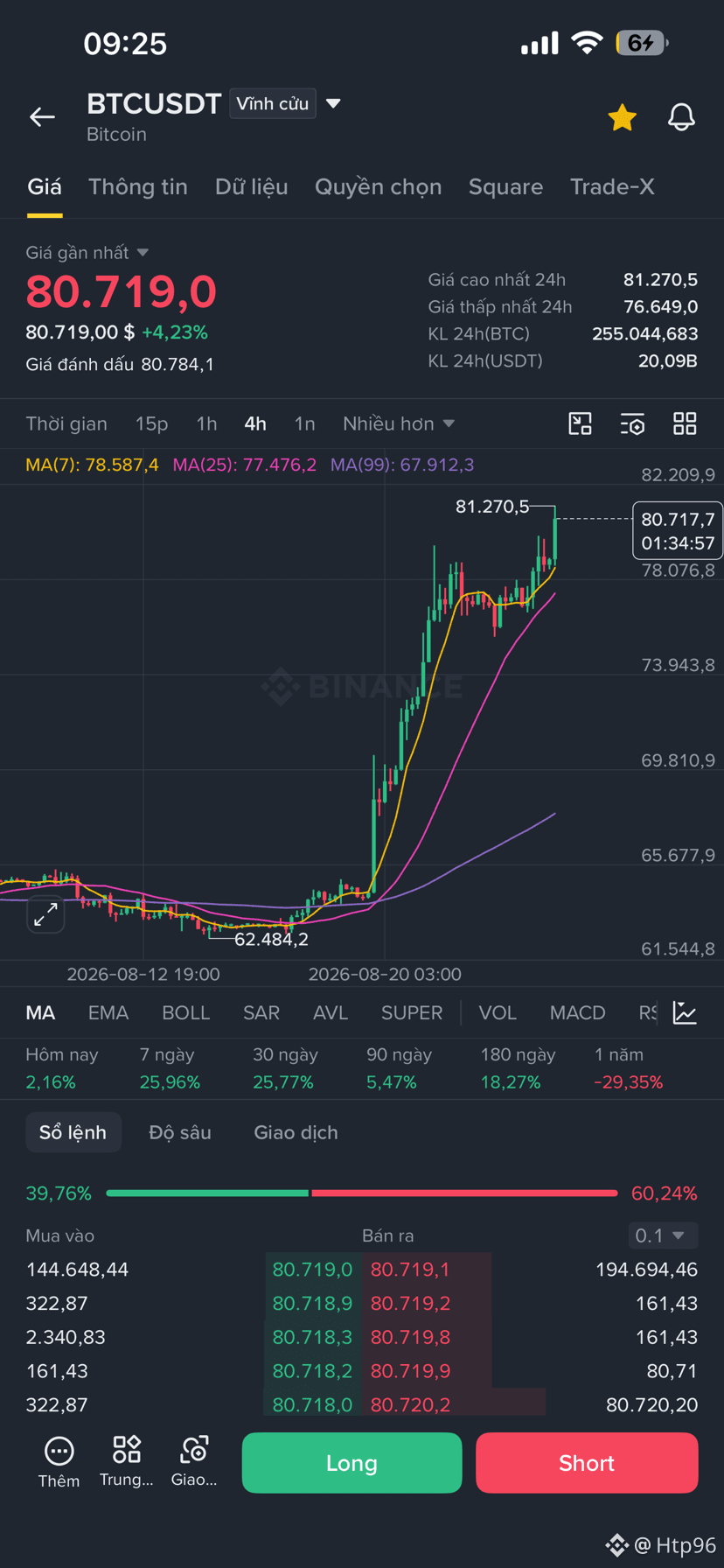Open the 0.1 order book precision dropdown

(663, 1235)
